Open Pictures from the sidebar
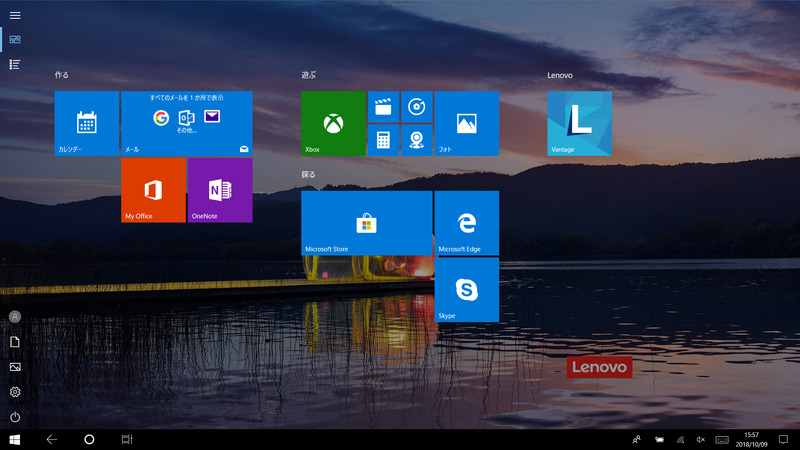This screenshot has width=800, height=450. point(15,367)
